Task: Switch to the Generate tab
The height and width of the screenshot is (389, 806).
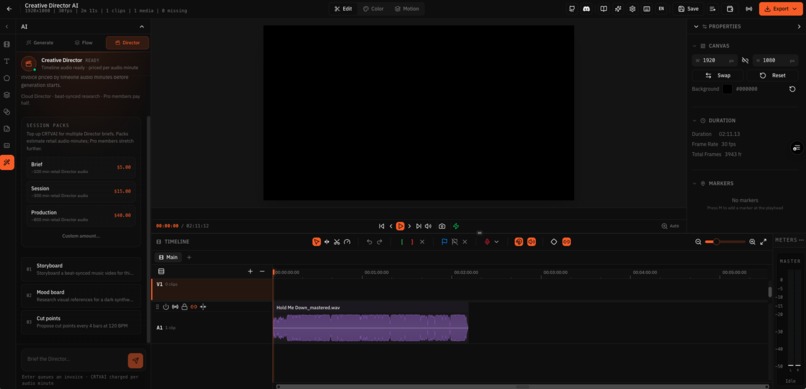Action: (x=40, y=43)
